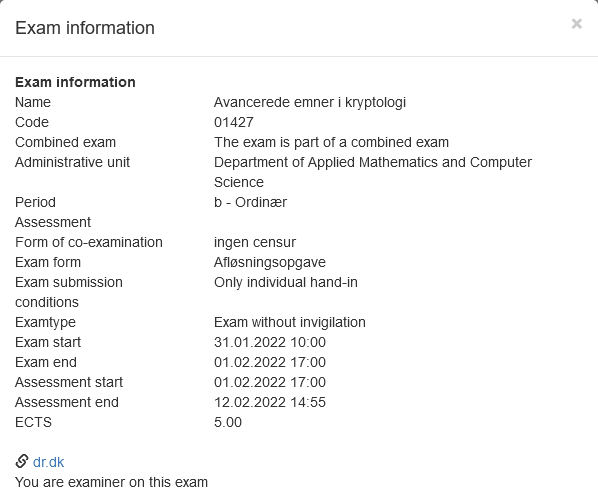Screen dimensions: 598x499
Task: Open the dr.dk link
Action: click(48, 462)
